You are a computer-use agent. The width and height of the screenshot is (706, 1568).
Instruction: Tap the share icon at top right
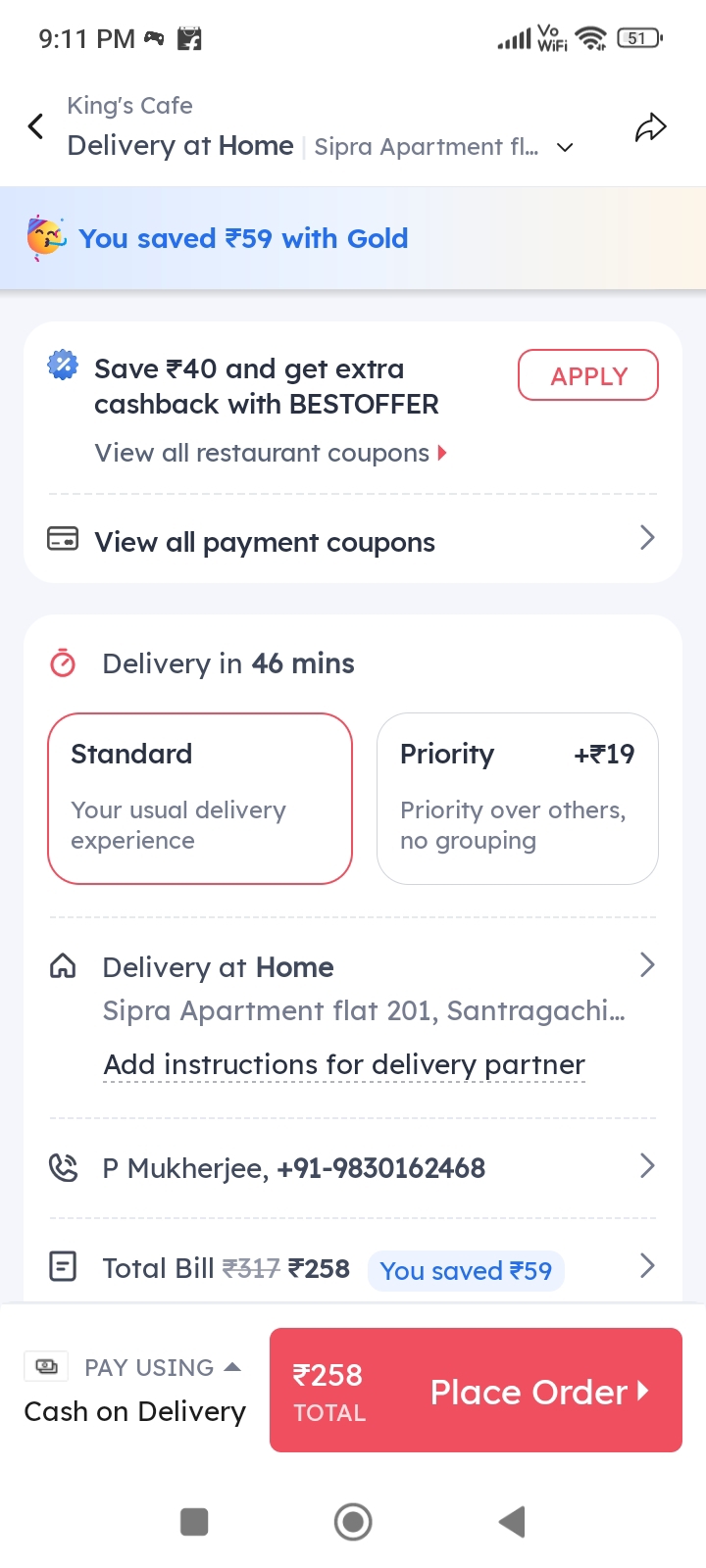click(x=650, y=127)
